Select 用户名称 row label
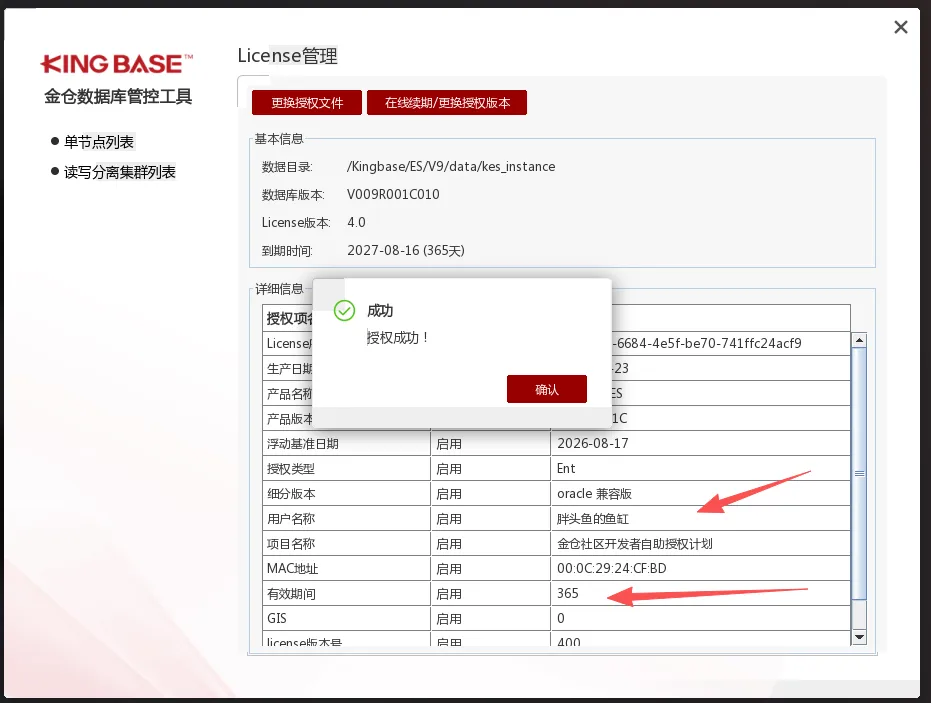This screenshot has width=931, height=703. (290, 518)
